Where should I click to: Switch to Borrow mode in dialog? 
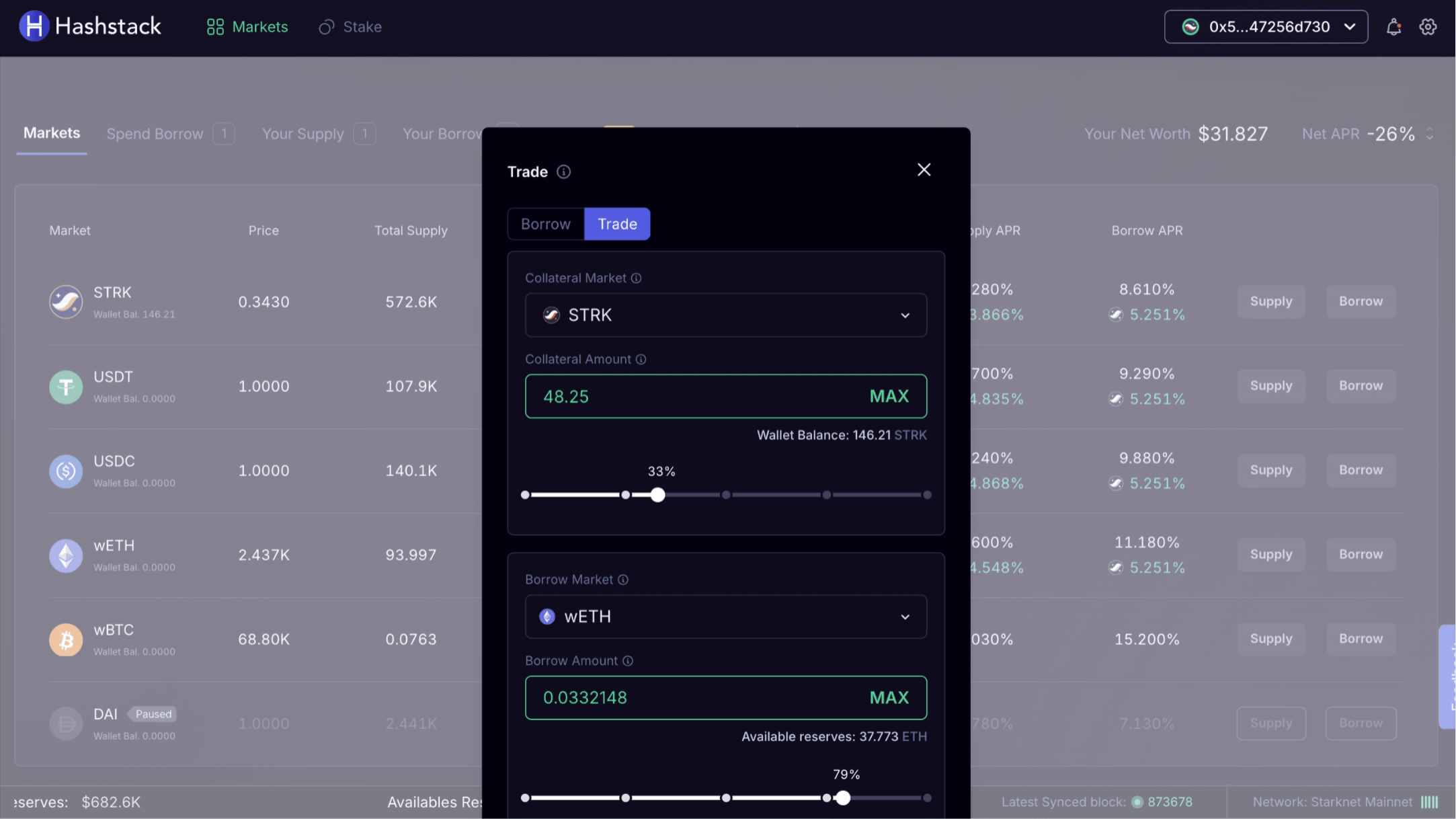click(x=545, y=224)
